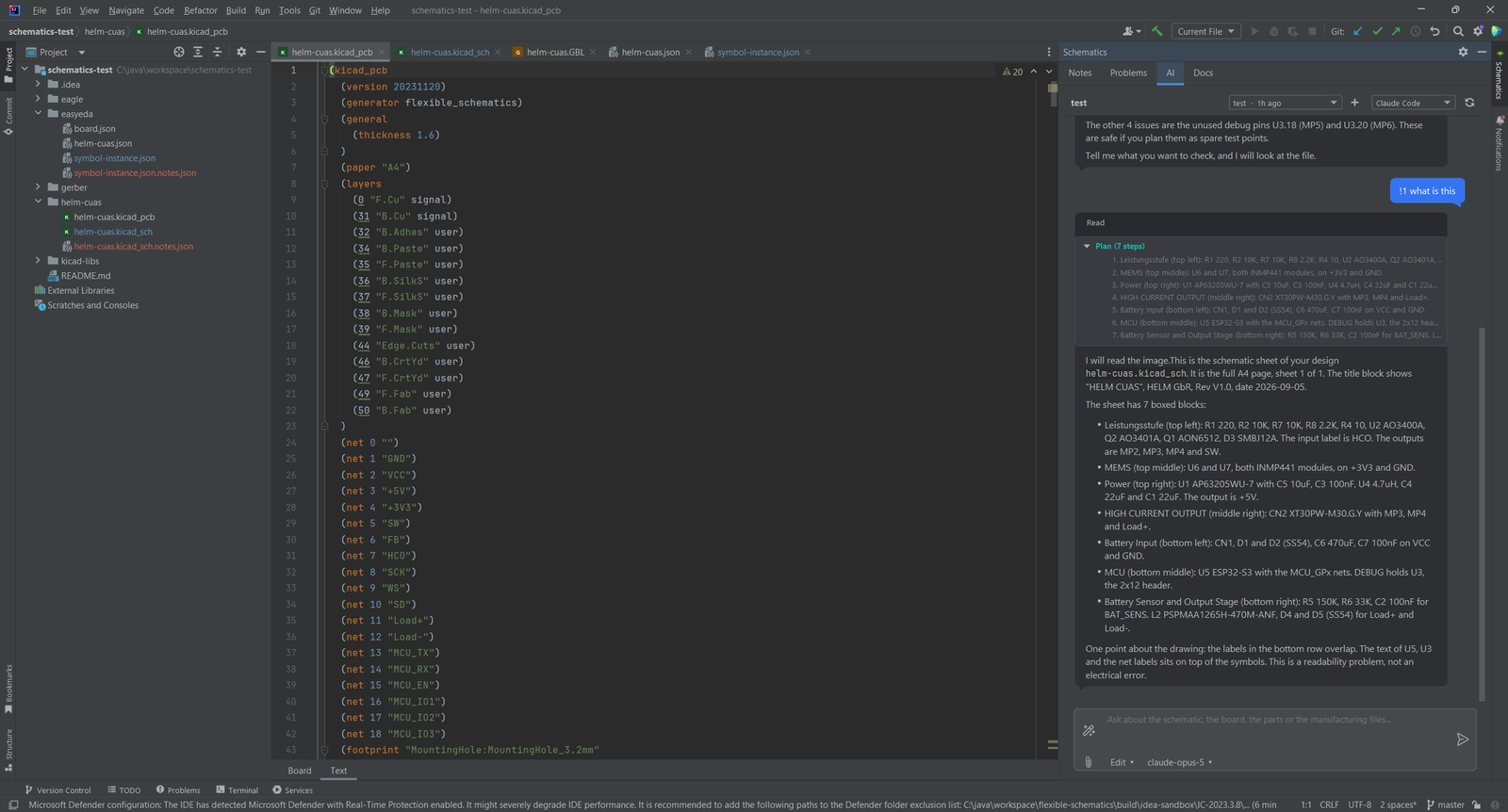Toggle the Schematics tool window stripe button

coord(1499,75)
